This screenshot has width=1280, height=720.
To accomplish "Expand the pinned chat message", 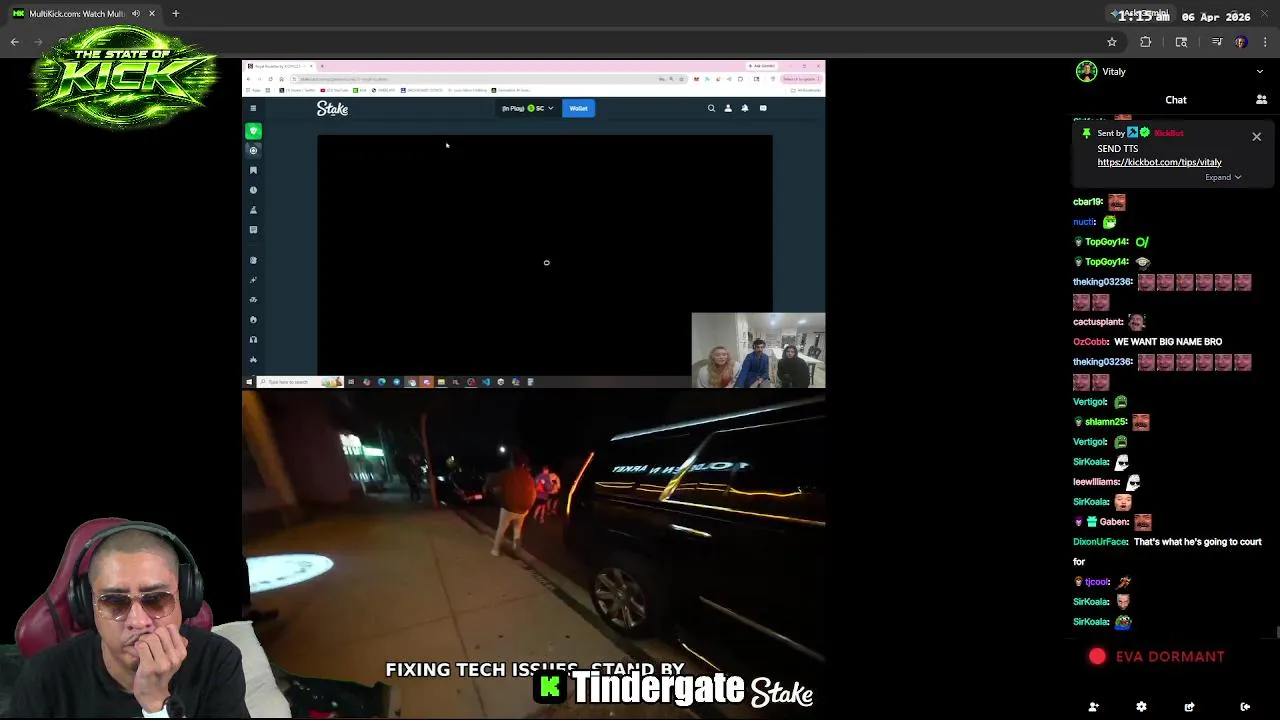I will click(x=1223, y=177).
